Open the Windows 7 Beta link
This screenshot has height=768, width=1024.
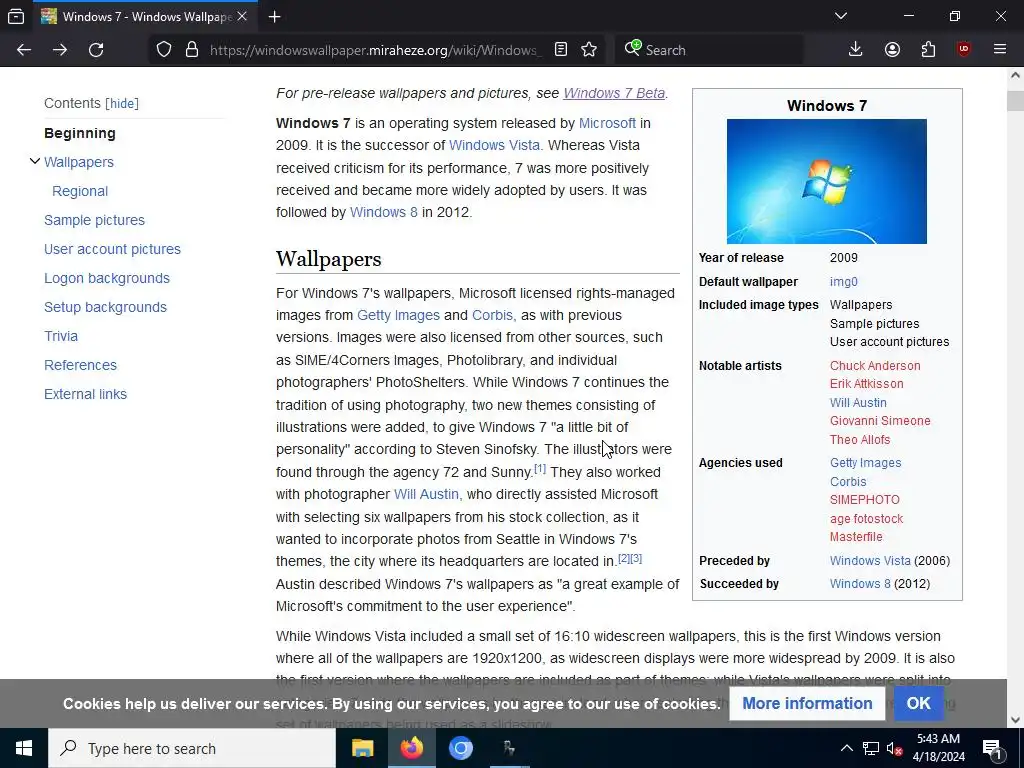coord(614,93)
